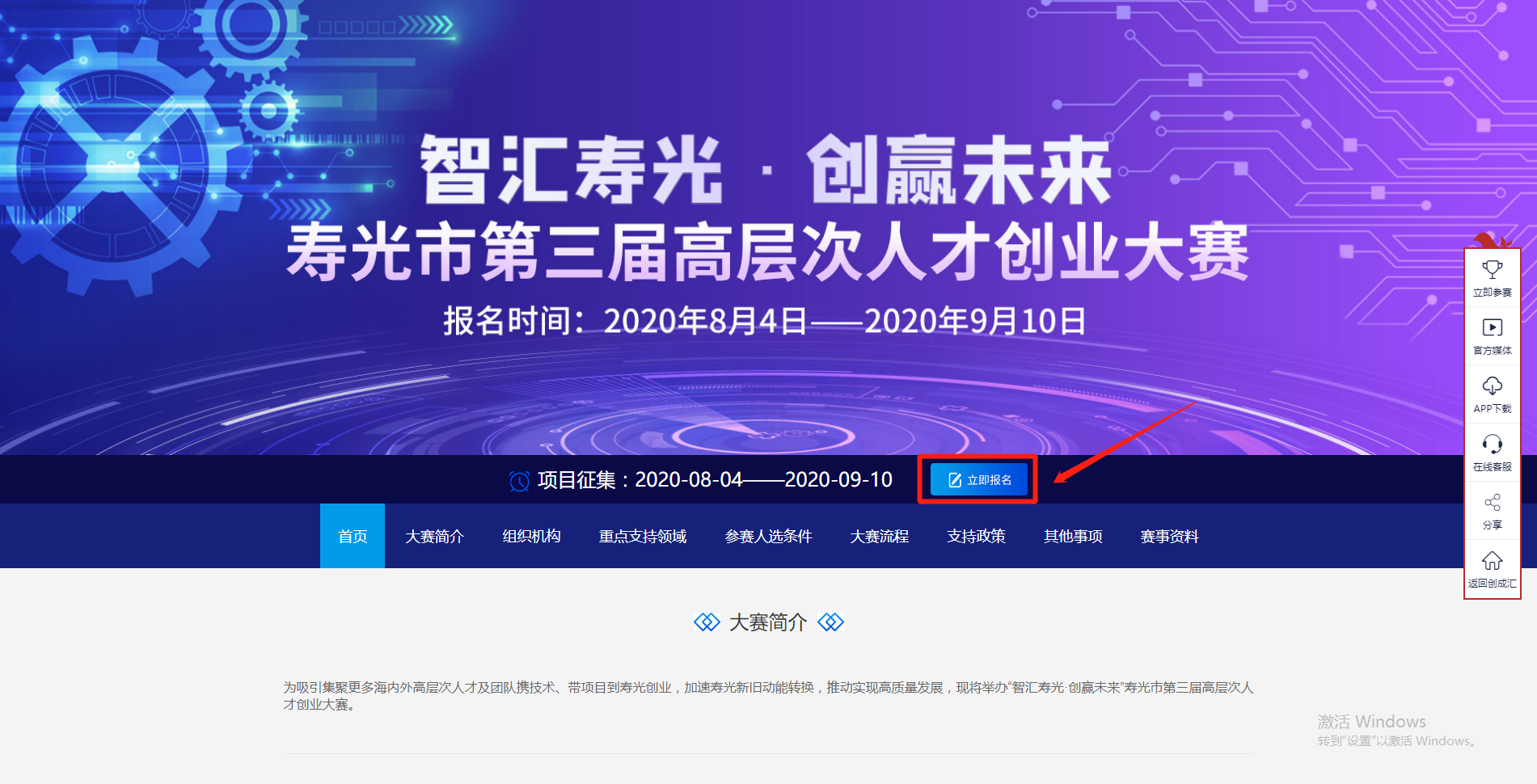Open the 赛事资料 navigation link
The height and width of the screenshot is (784, 1537).
tap(1169, 536)
